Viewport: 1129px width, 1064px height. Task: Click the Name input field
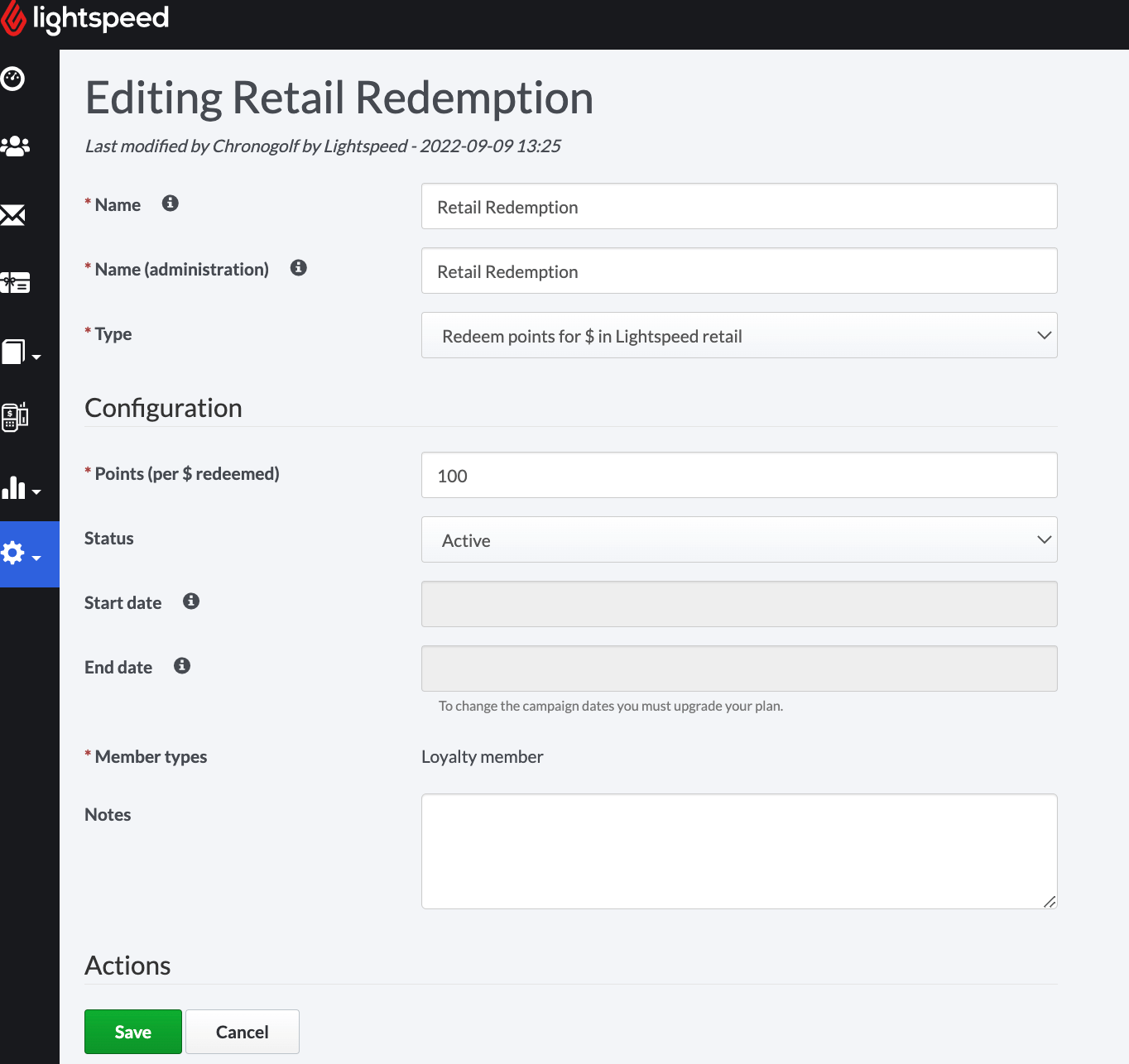pos(739,206)
